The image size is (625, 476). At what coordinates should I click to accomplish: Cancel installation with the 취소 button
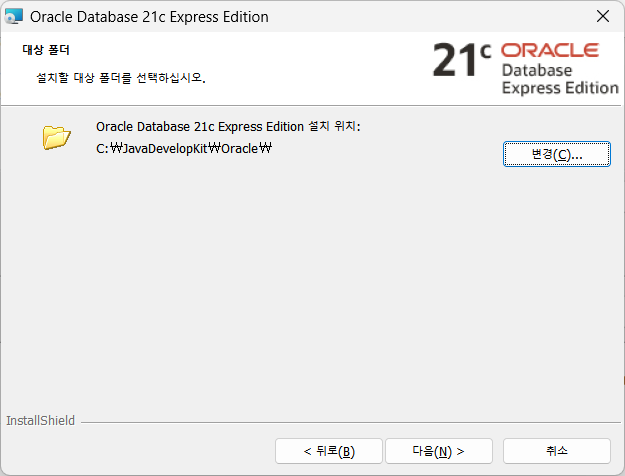[556, 451]
